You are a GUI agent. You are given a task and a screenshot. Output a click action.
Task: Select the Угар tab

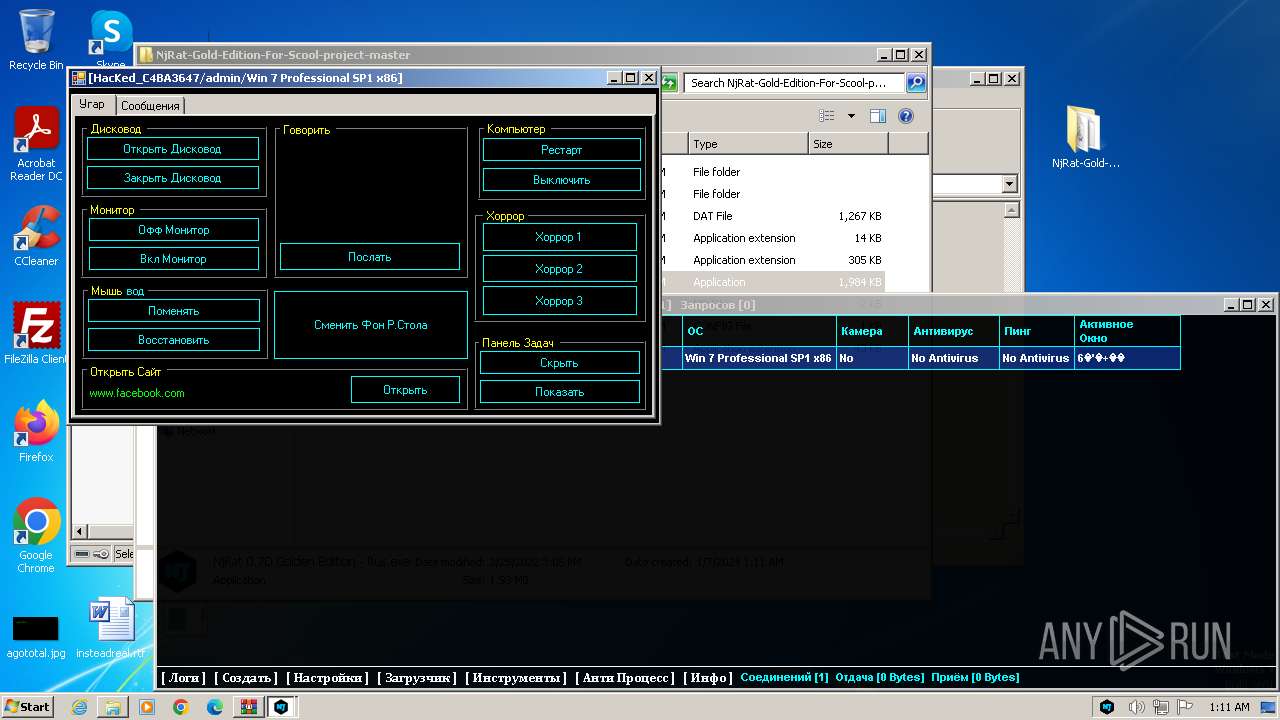pyautogui.click(x=92, y=104)
